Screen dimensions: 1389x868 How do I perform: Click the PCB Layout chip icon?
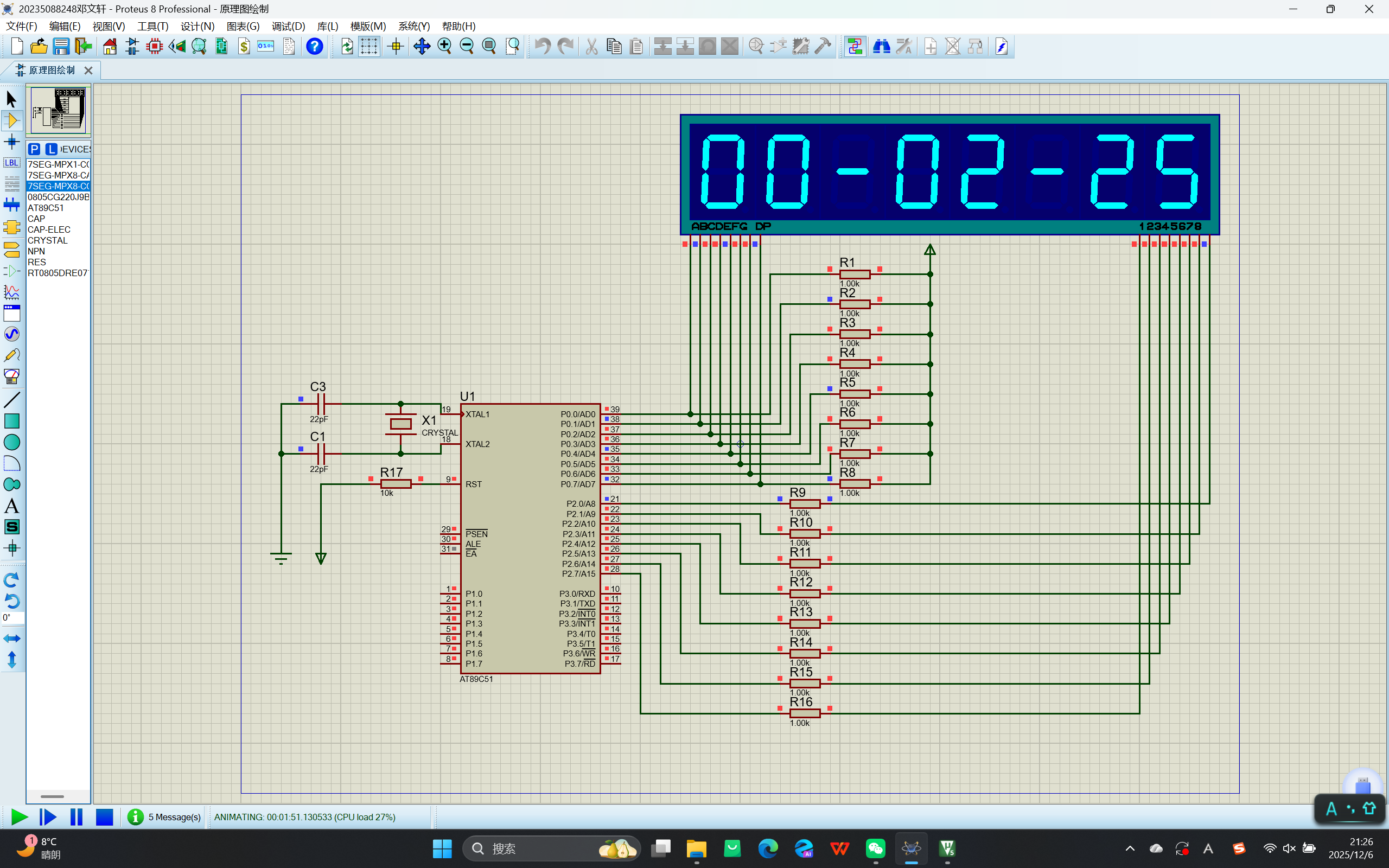[155, 47]
